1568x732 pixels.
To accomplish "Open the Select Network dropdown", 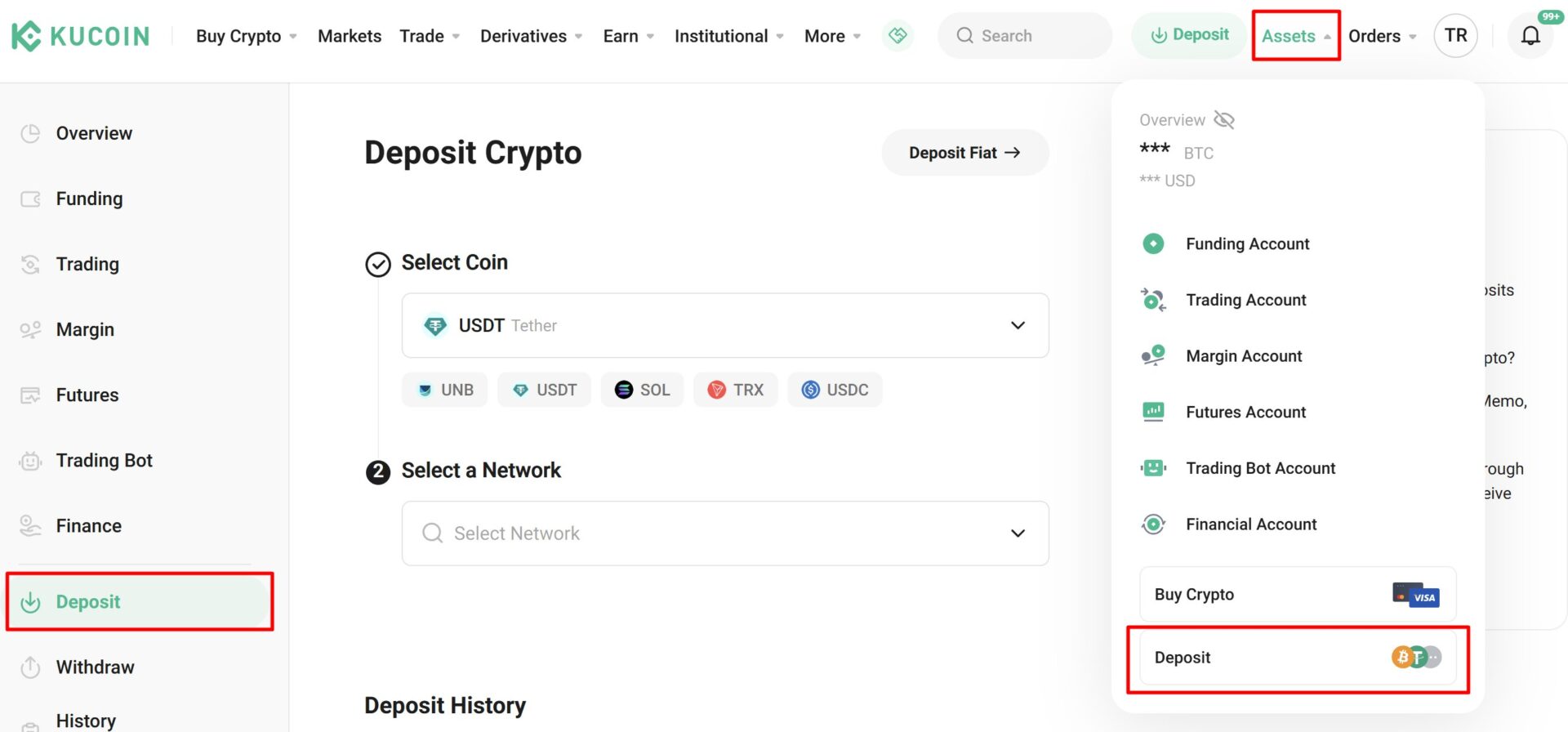I will (x=724, y=533).
